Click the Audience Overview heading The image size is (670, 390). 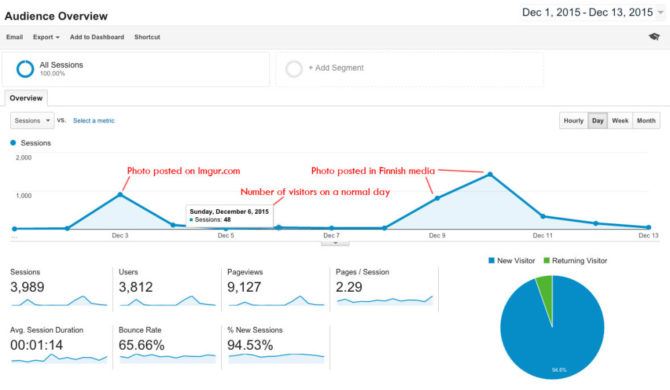click(56, 16)
